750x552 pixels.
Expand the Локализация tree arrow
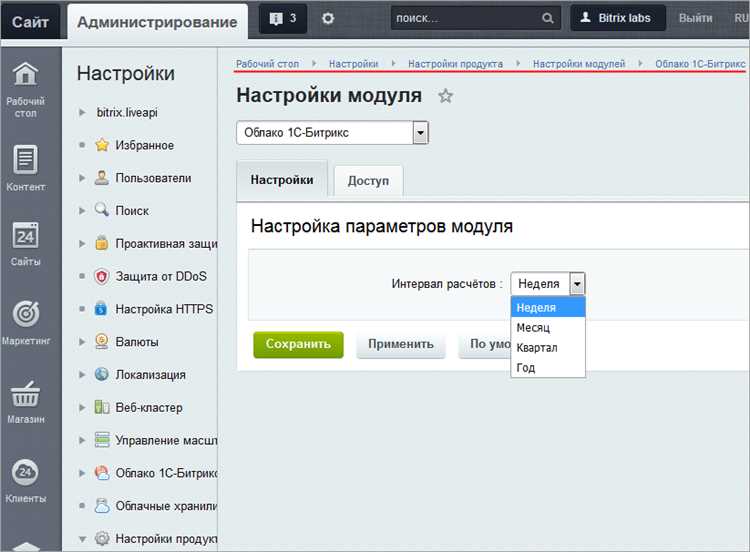82,375
